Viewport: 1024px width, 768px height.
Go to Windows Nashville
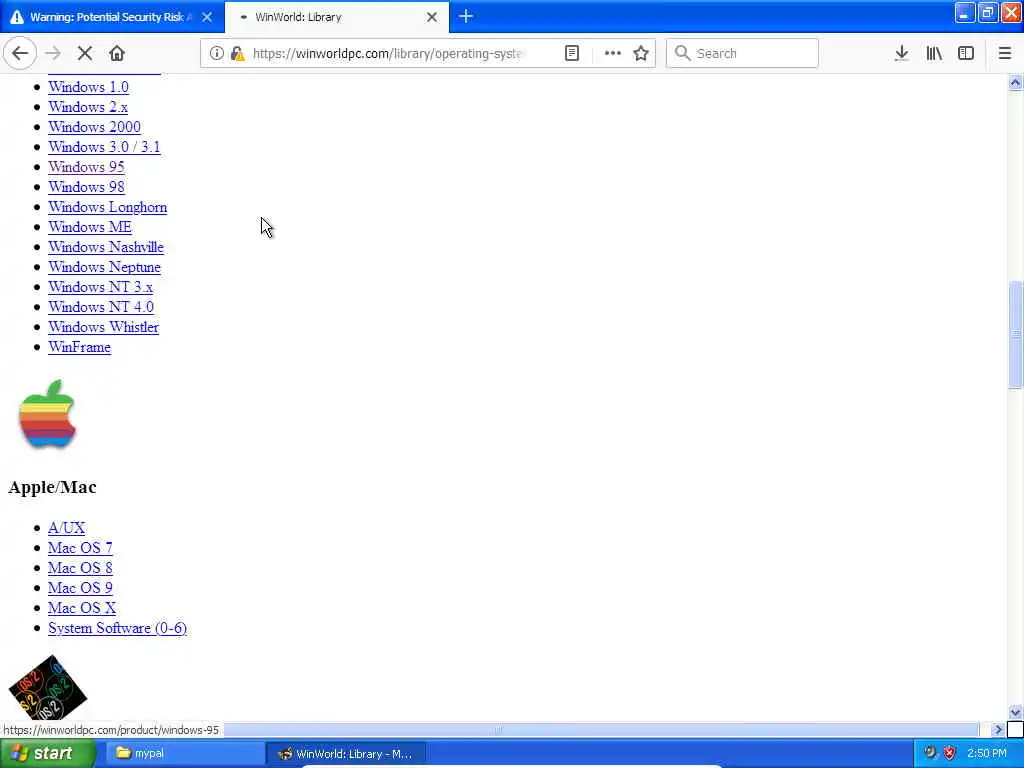pyautogui.click(x=106, y=248)
